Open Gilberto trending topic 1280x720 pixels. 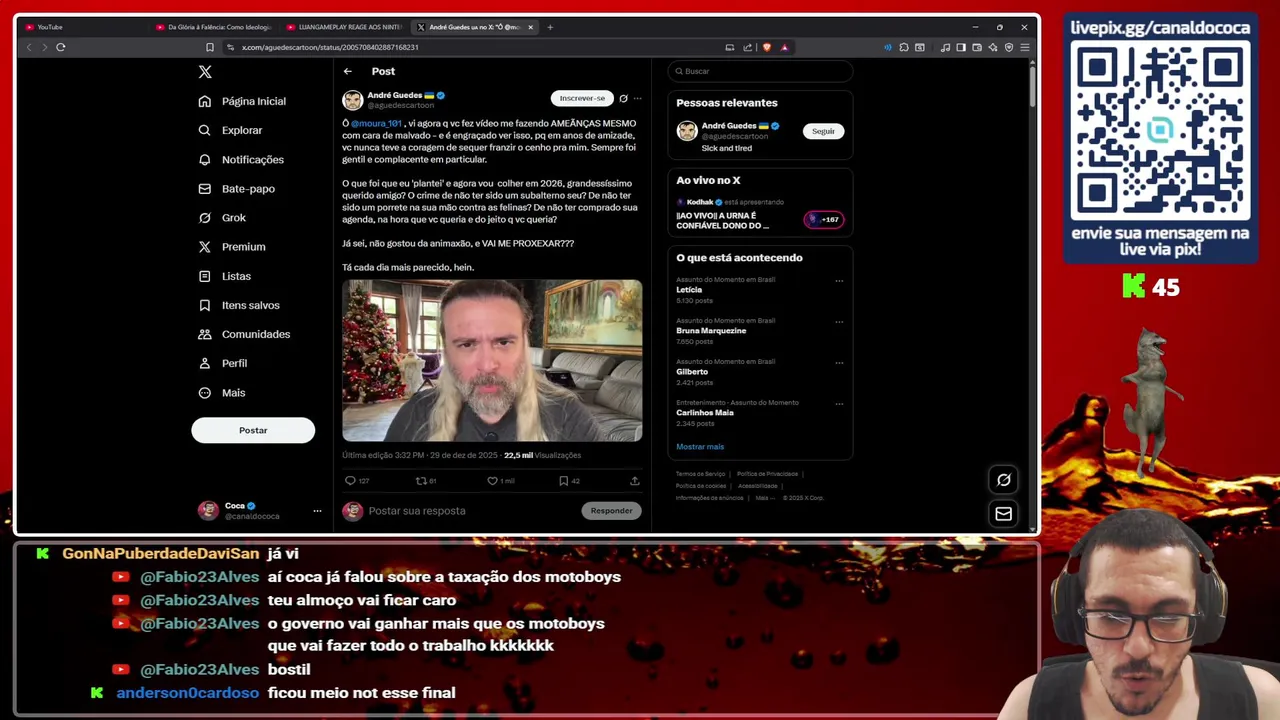pos(692,372)
